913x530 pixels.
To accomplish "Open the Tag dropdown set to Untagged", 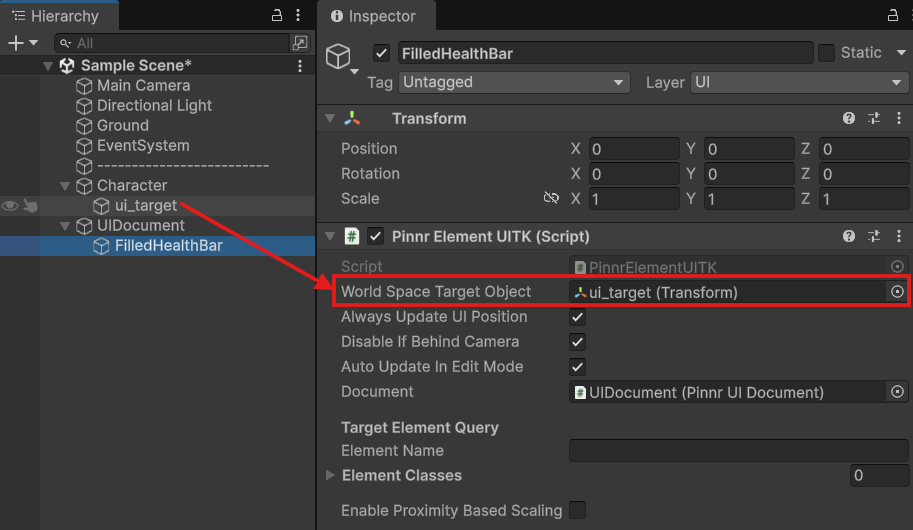I will tap(513, 83).
